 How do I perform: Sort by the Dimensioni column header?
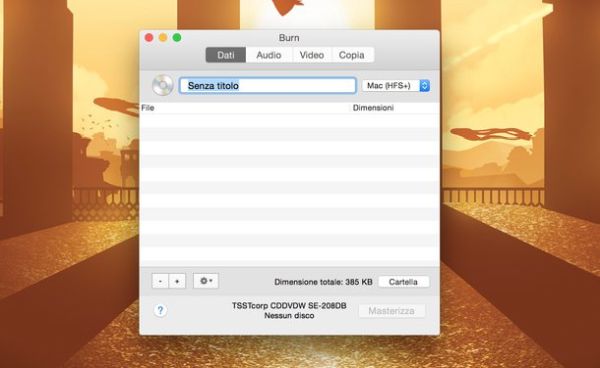click(395, 108)
